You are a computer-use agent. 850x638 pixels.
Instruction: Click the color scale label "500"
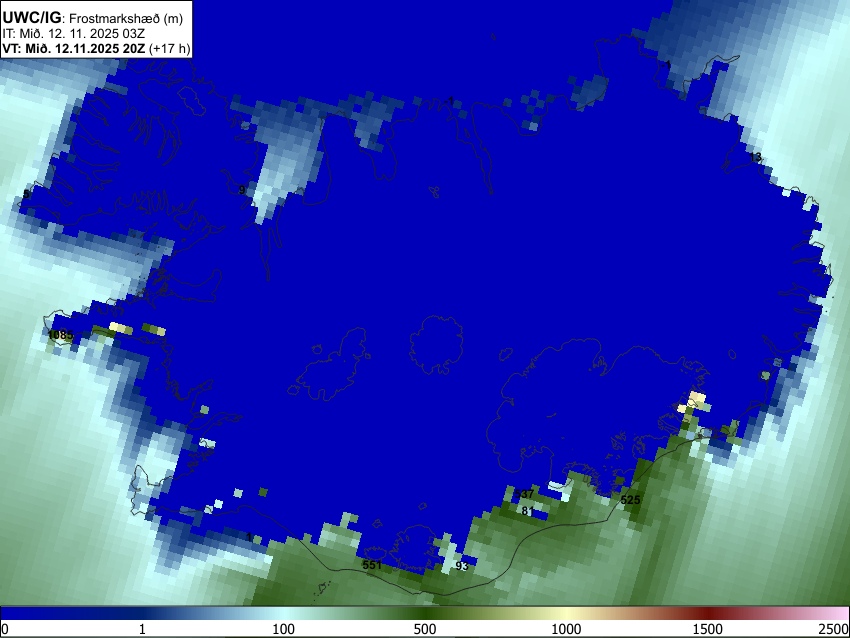(424, 629)
